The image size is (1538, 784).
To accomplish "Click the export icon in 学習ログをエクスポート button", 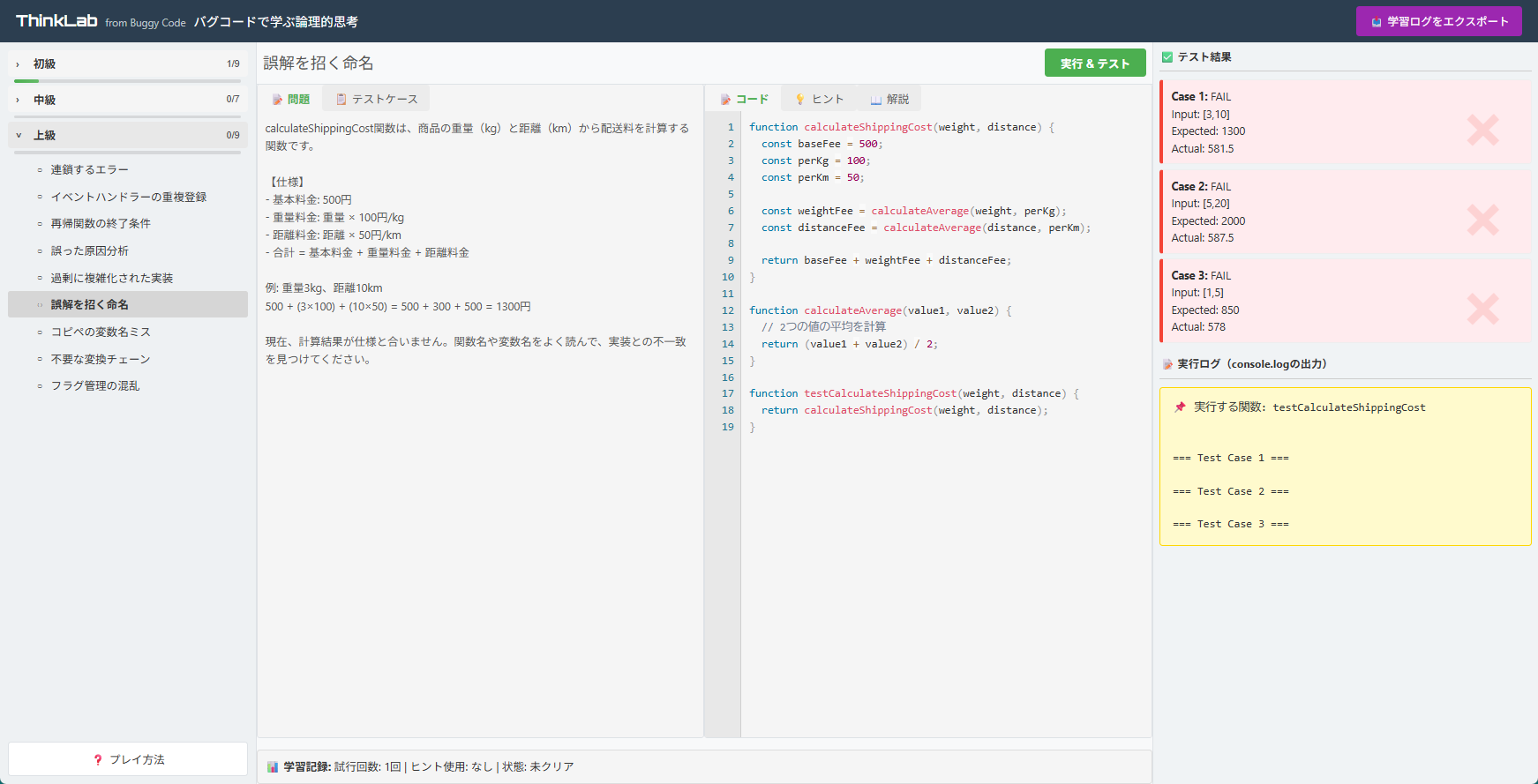I will point(1376,22).
